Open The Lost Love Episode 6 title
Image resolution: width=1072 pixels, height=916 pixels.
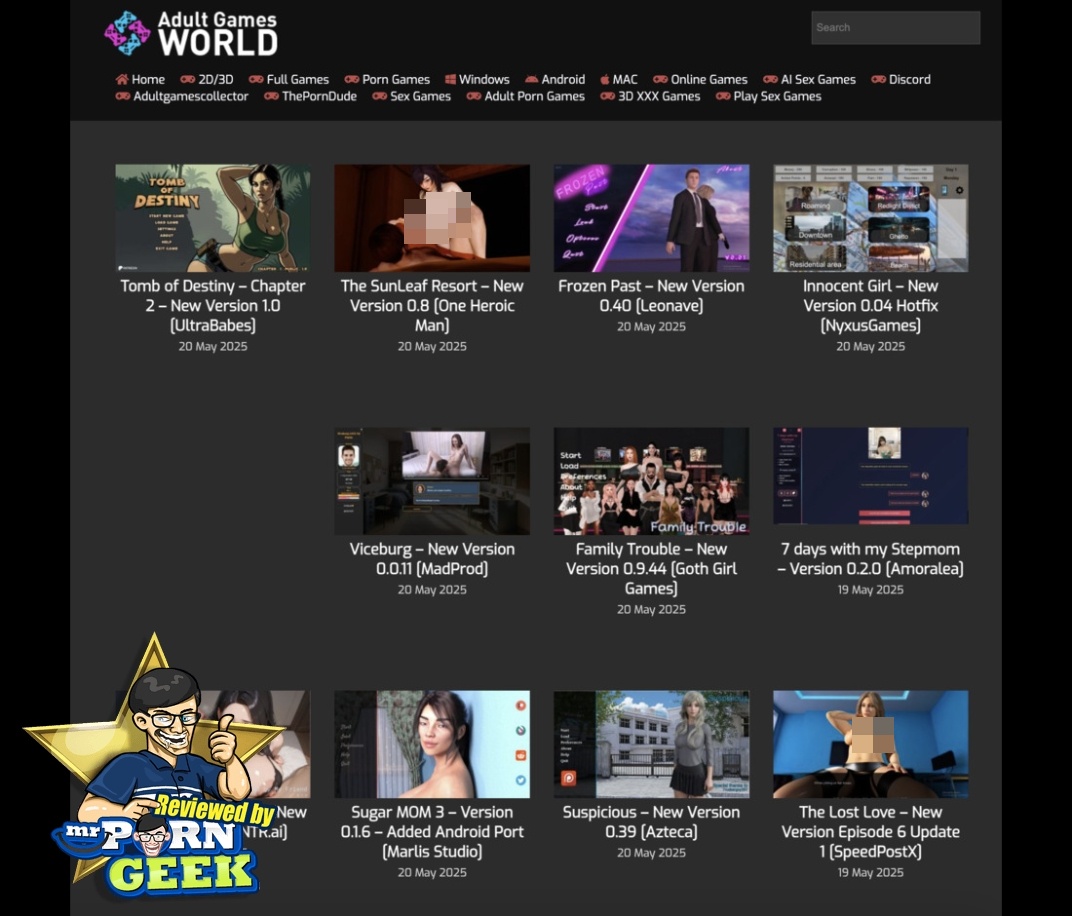click(870, 832)
